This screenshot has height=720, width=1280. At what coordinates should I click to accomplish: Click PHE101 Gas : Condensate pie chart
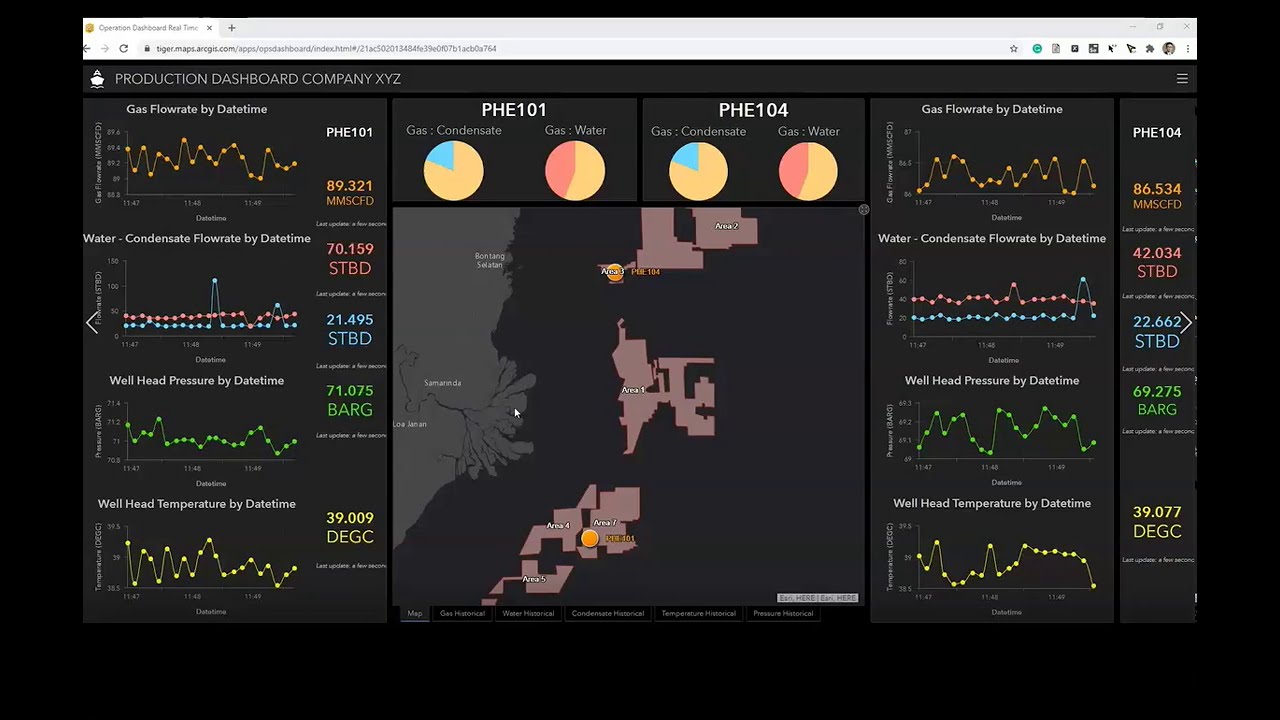point(454,170)
